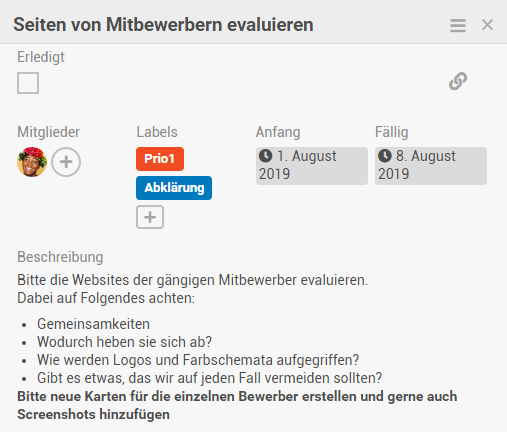Add a new label with plus button
This screenshot has width=507, height=432.
(x=150, y=217)
